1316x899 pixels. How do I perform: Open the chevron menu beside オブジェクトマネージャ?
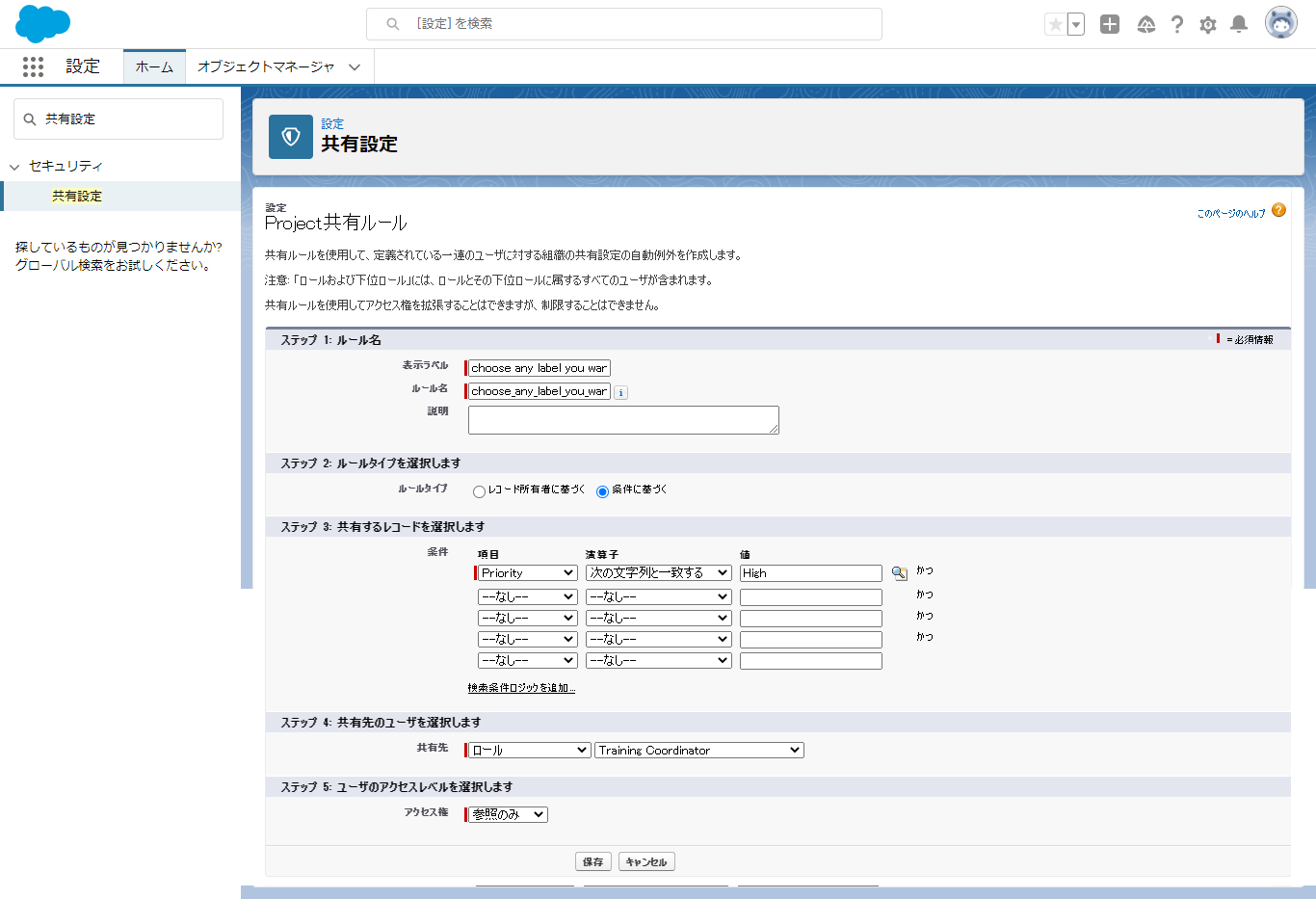point(355,66)
